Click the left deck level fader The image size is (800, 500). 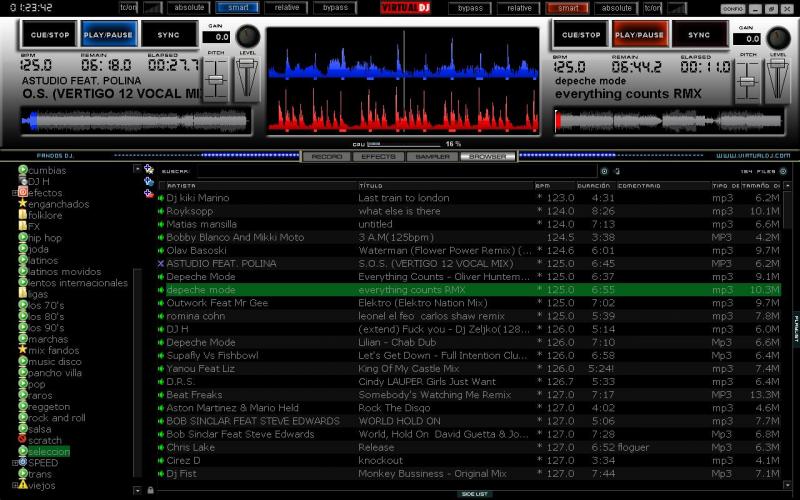(247, 79)
